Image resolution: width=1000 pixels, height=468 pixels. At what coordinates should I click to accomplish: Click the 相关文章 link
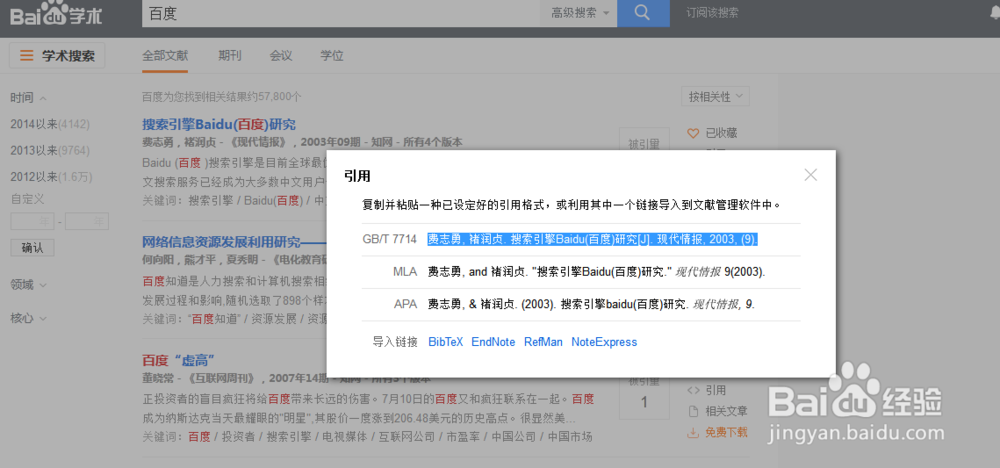coord(726,411)
